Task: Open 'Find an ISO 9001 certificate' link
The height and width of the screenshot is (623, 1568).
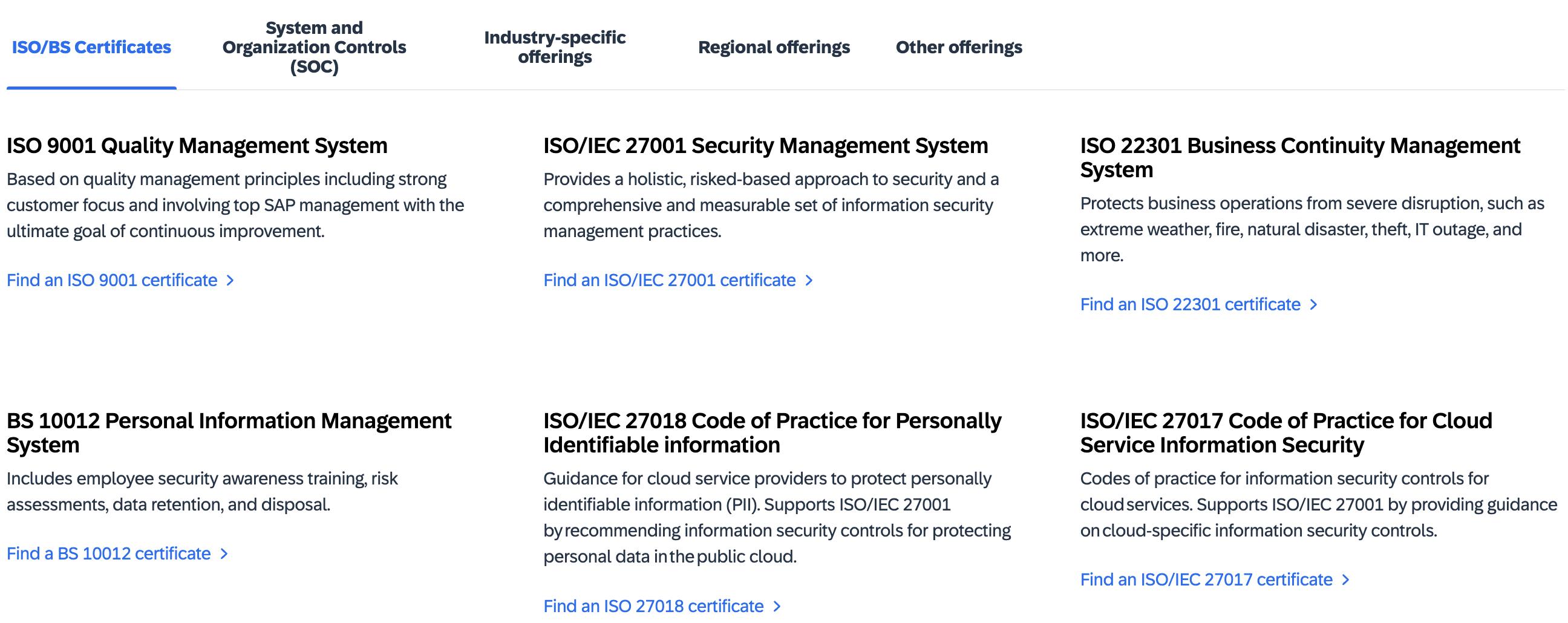Action: point(112,281)
